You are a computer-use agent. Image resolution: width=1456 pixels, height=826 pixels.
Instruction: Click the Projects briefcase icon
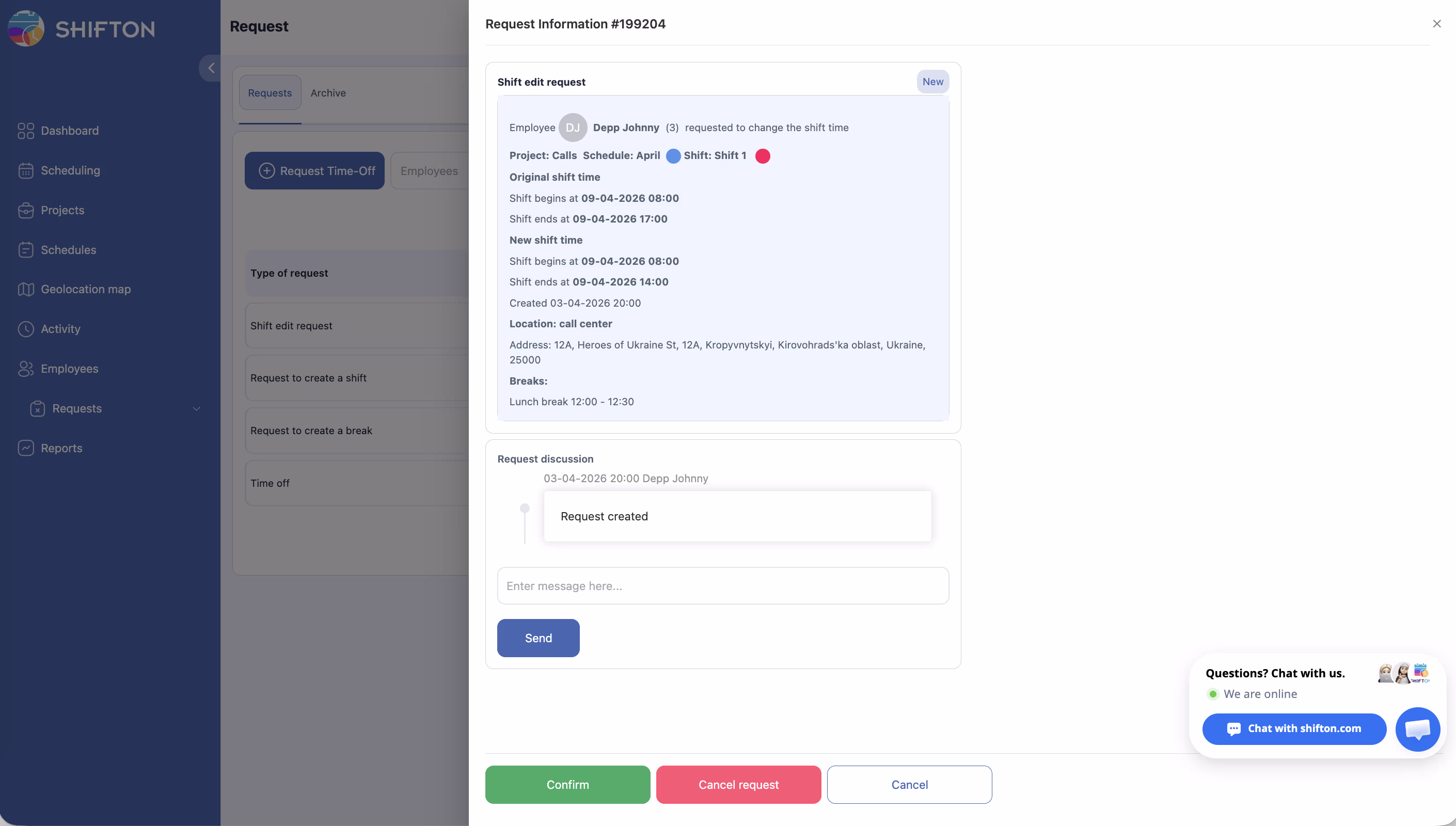tap(25, 211)
